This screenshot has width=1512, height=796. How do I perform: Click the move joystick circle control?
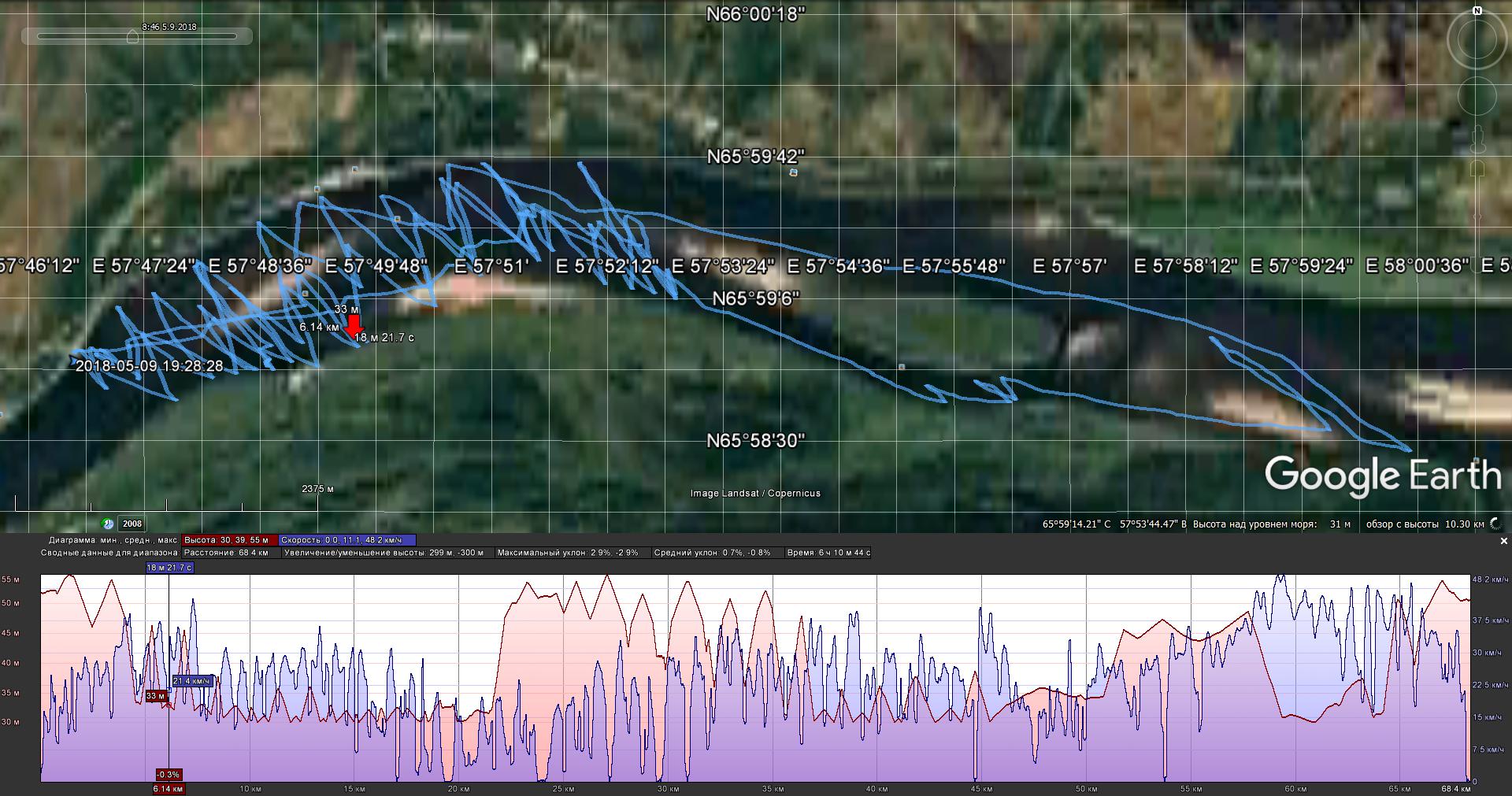[x=1477, y=96]
